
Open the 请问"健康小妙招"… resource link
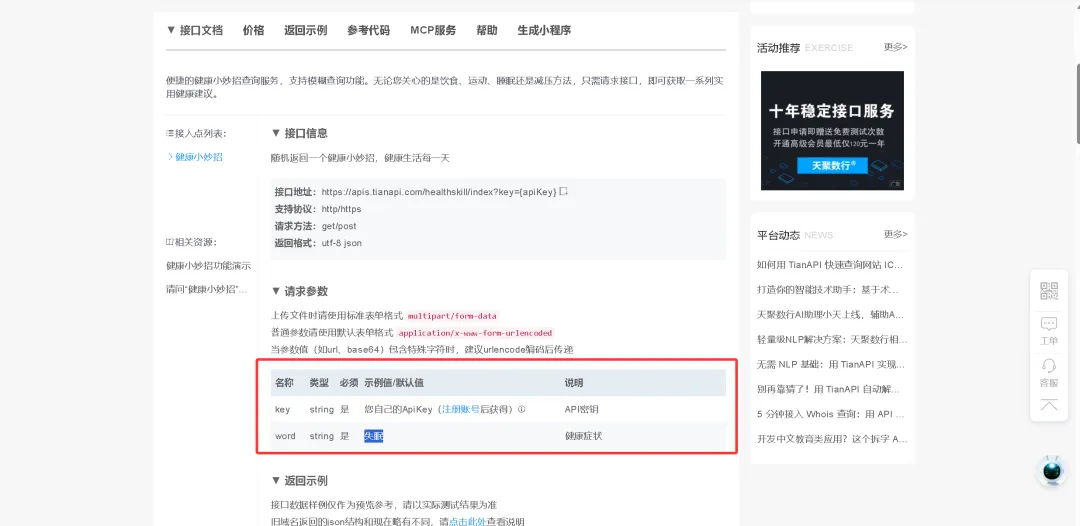pos(207,289)
